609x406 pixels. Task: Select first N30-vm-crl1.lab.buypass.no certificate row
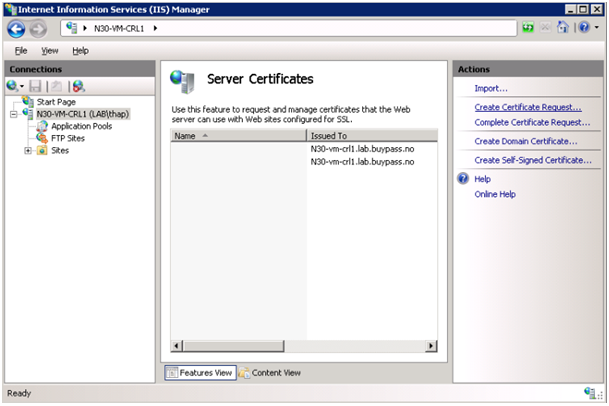point(304,149)
